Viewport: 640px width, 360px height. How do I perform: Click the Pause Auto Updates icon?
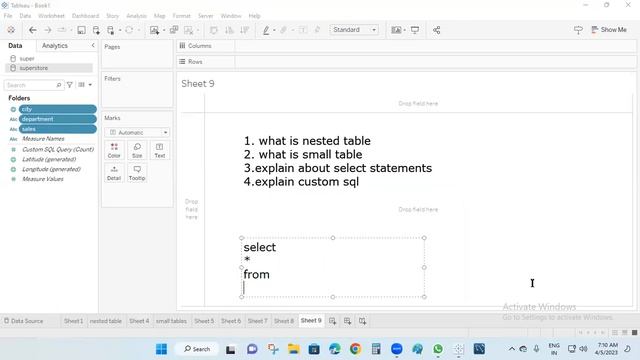[111, 30]
